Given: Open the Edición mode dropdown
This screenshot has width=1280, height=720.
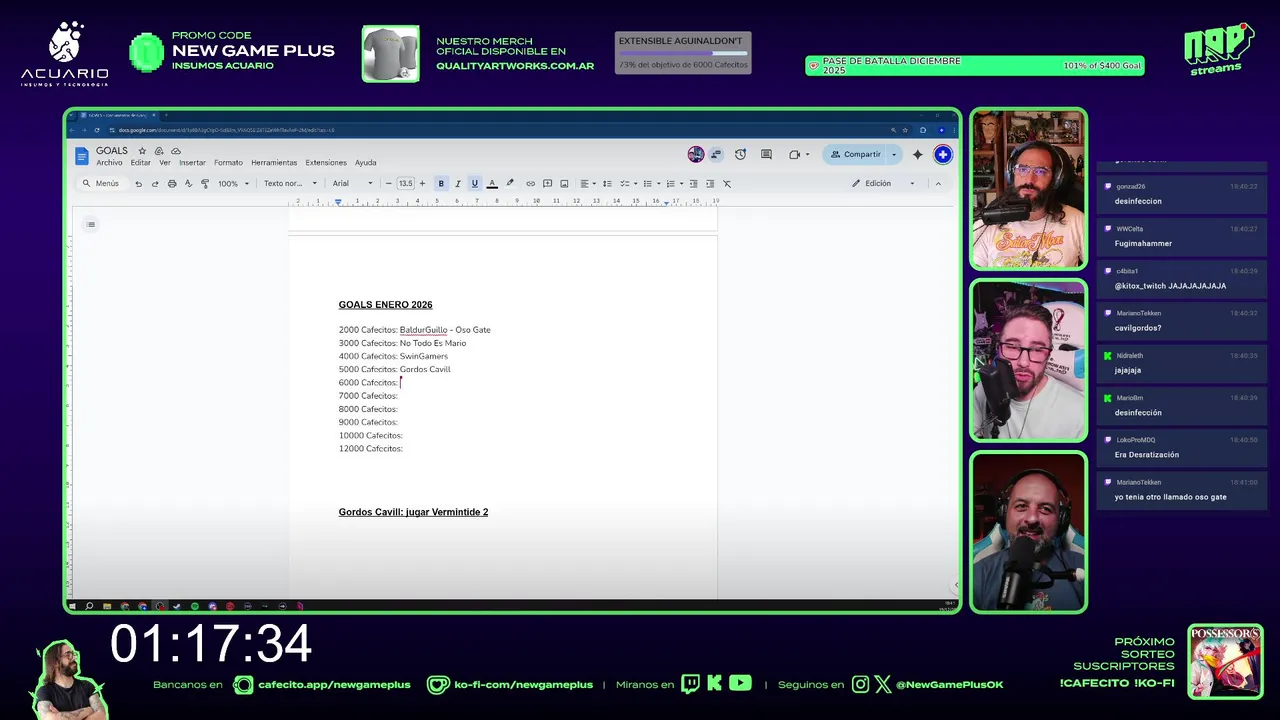Looking at the screenshot, I should [x=883, y=184].
